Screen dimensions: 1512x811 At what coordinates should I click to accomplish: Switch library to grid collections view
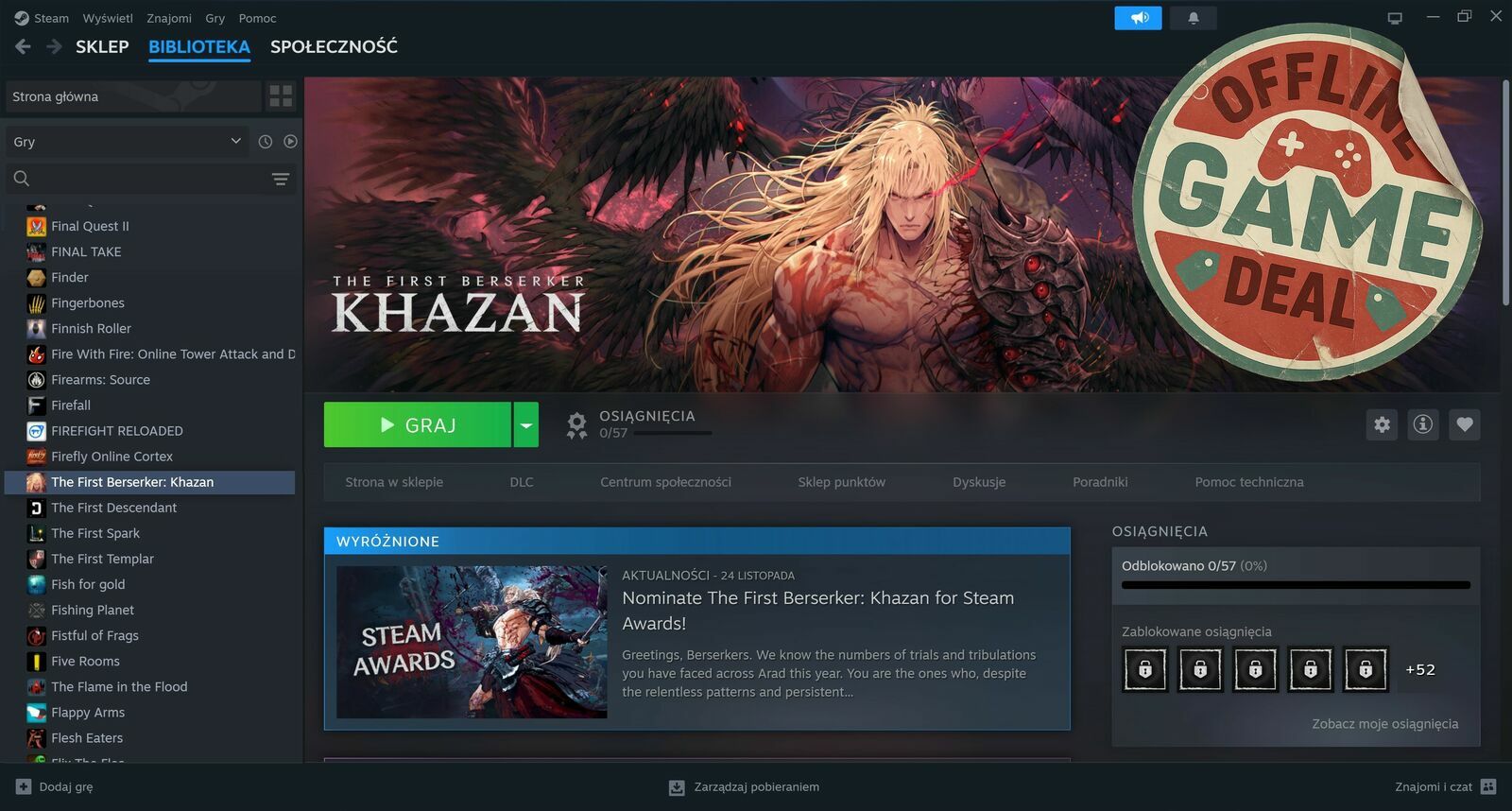click(281, 96)
